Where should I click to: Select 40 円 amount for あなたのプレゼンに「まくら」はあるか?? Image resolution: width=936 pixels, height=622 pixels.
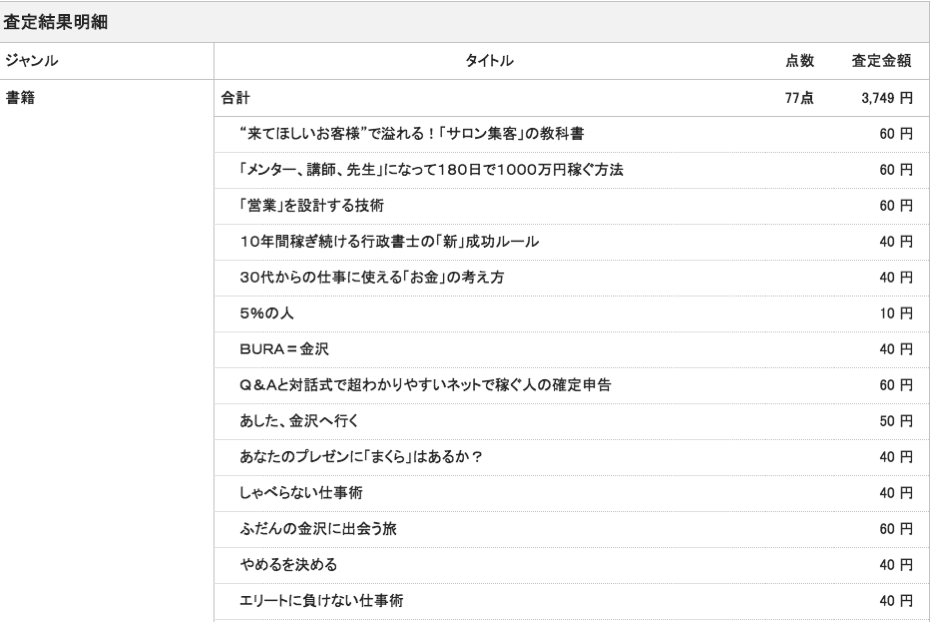896,457
